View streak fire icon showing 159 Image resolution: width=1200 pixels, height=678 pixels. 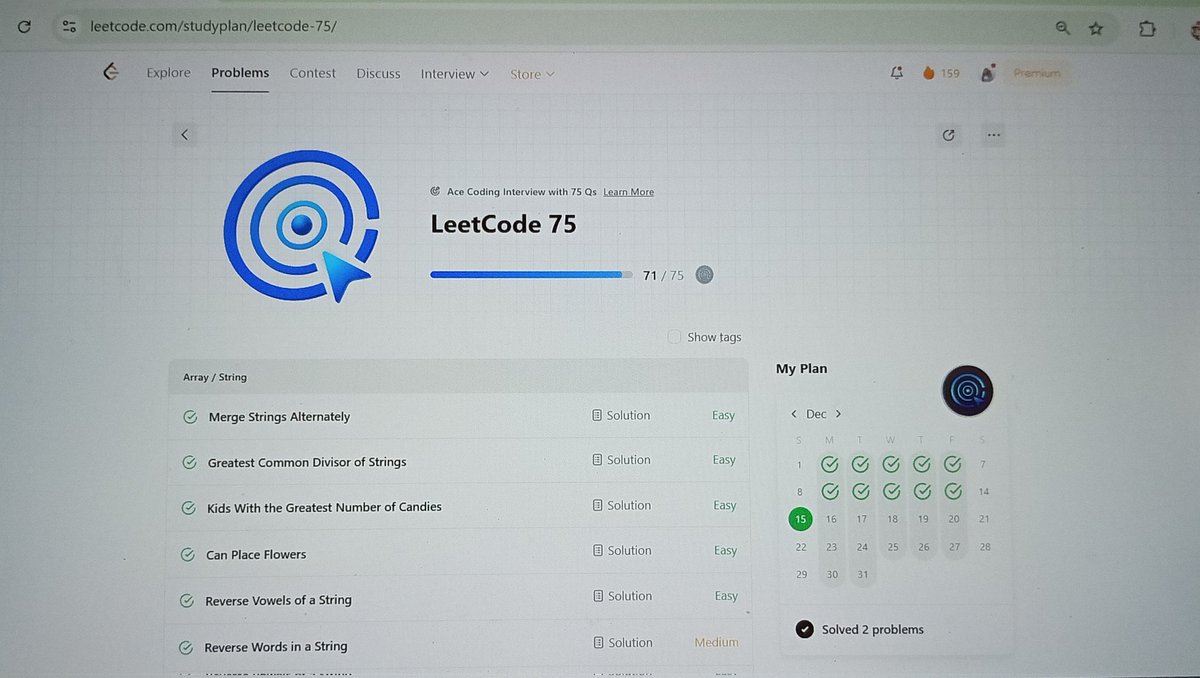tap(928, 73)
